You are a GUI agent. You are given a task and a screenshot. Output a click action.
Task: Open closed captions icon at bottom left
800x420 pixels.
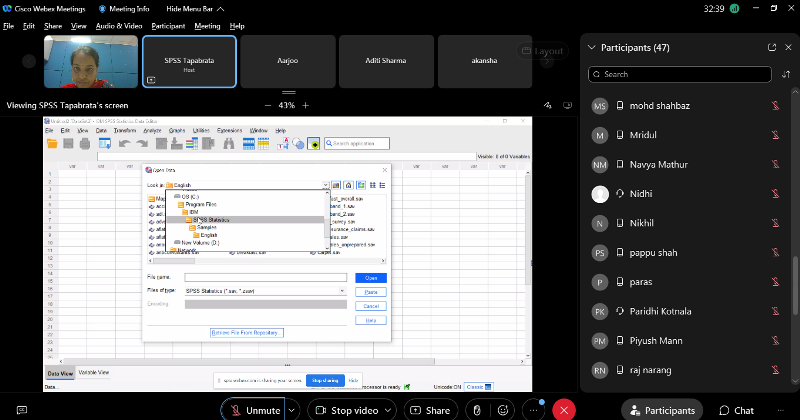click(x=21, y=410)
